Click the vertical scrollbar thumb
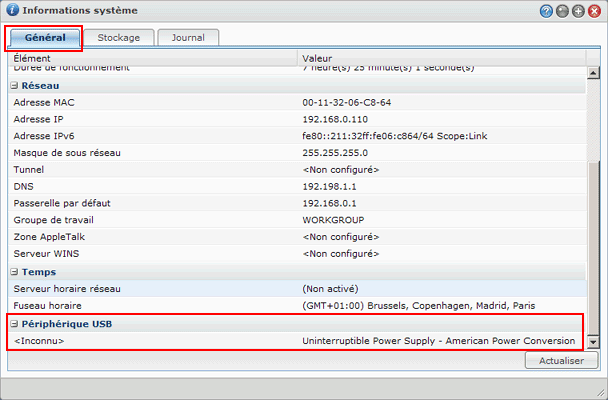The width and height of the screenshot is (608, 400). click(593, 248)
